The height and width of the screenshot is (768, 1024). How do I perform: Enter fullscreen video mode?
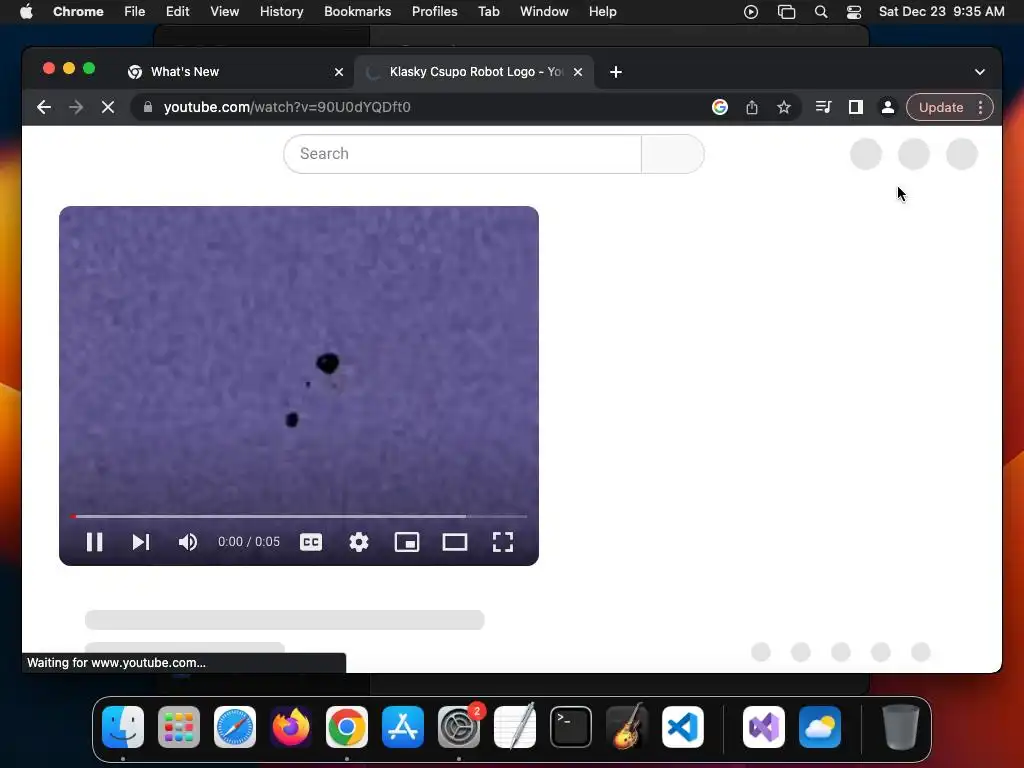point(503,542)
